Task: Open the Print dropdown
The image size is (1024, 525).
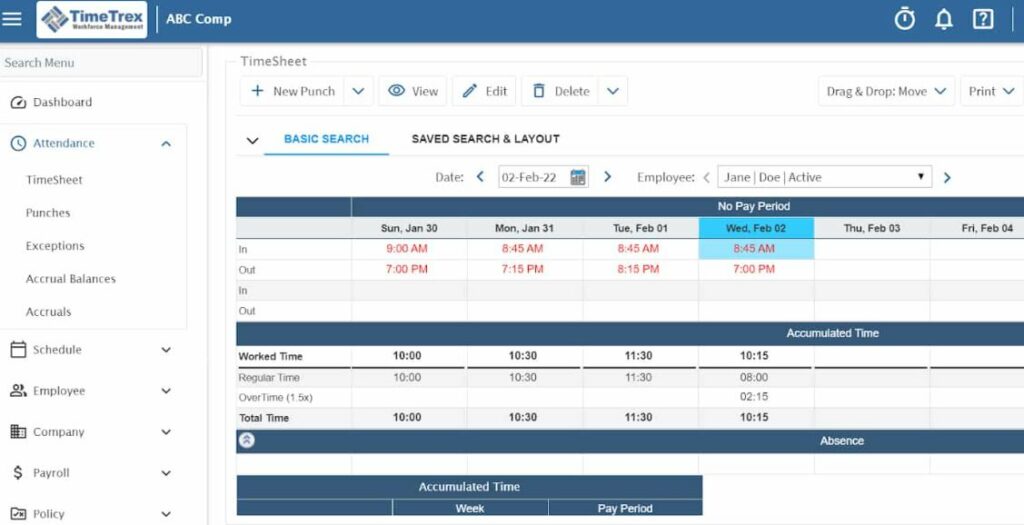Action: [991, 91]
